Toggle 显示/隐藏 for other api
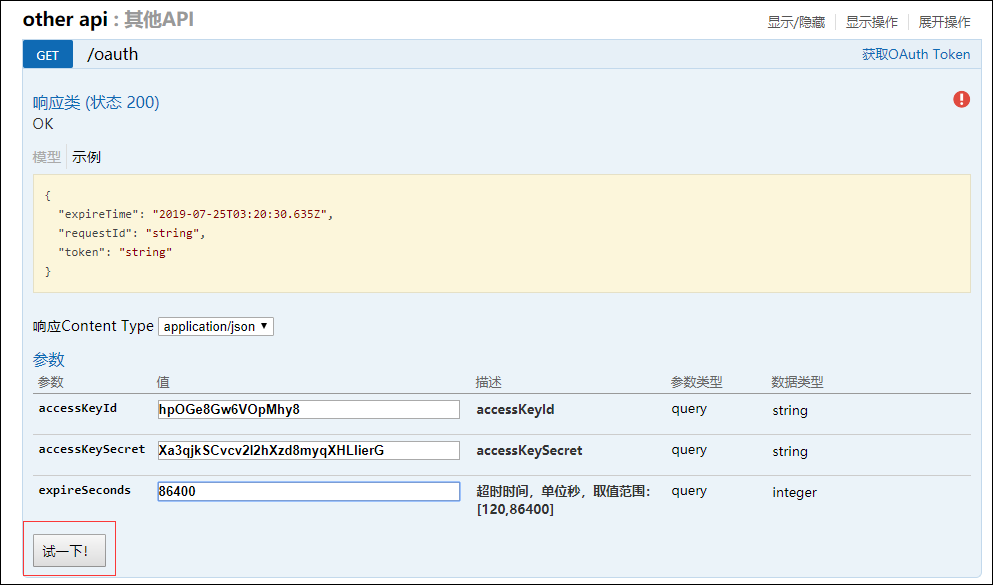 tap(796, 22)
